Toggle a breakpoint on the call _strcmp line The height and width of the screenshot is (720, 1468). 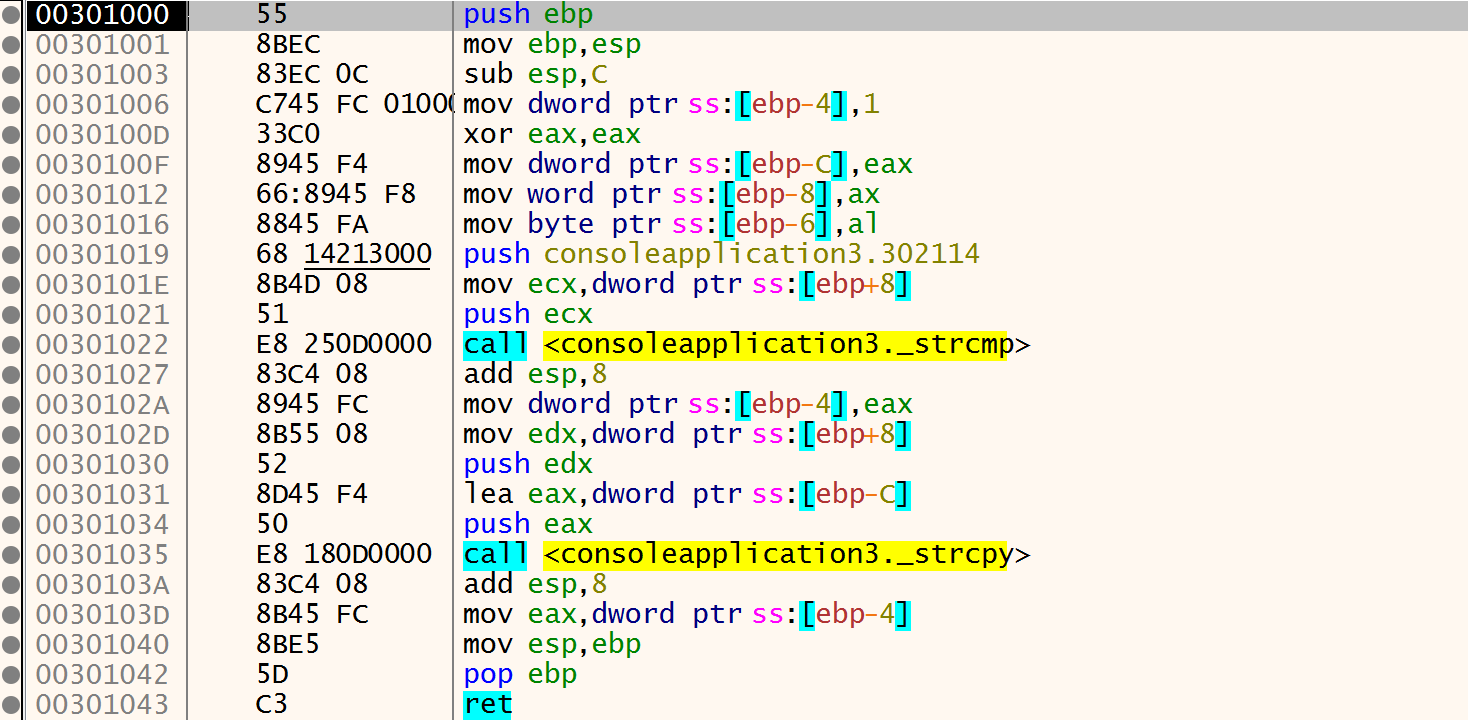tap(10, 344)
